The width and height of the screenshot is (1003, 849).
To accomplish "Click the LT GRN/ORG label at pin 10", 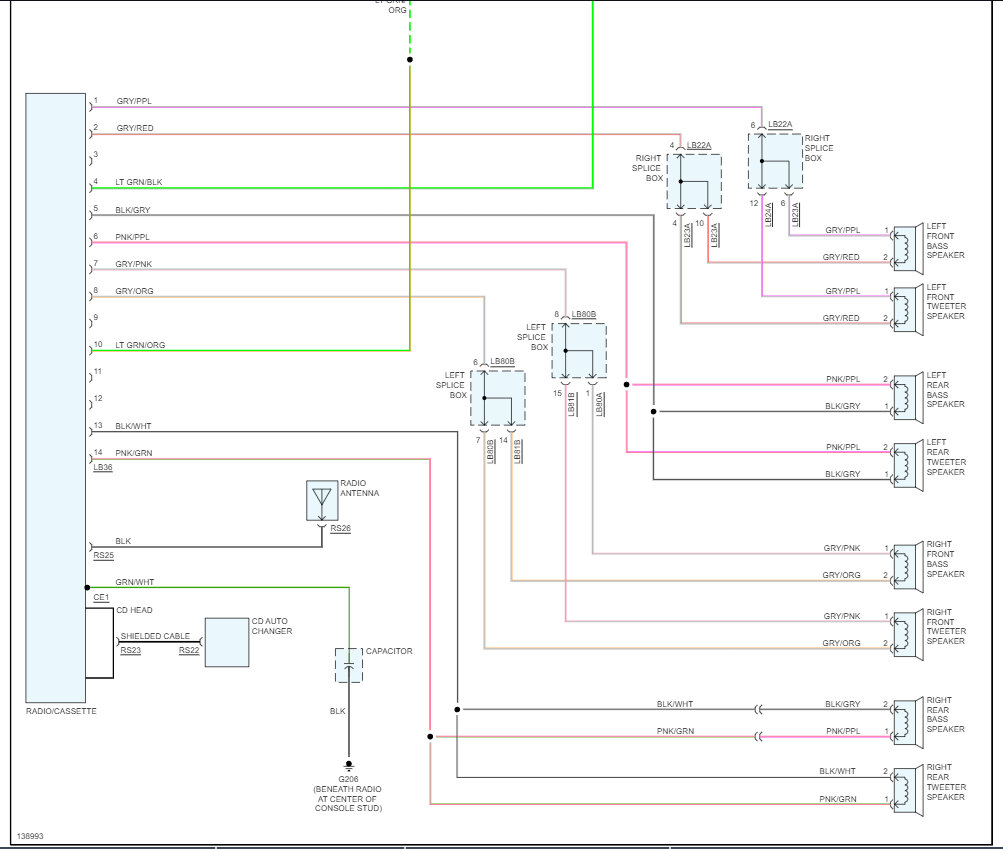I will pos(140,345).
